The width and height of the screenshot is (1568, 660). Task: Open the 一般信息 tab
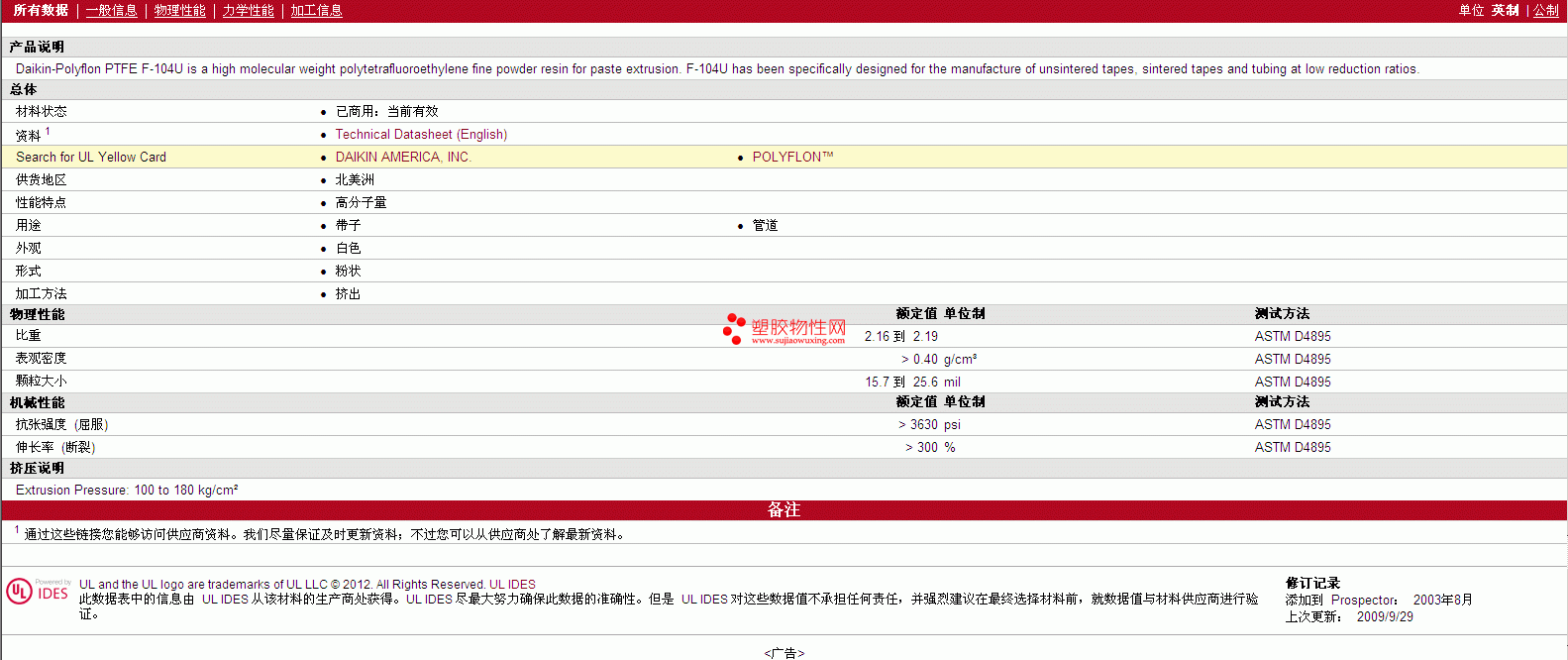(111, 10)
